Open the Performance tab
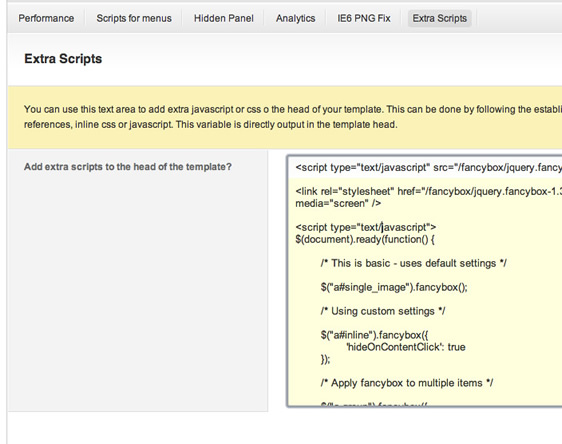 [46, 18]
